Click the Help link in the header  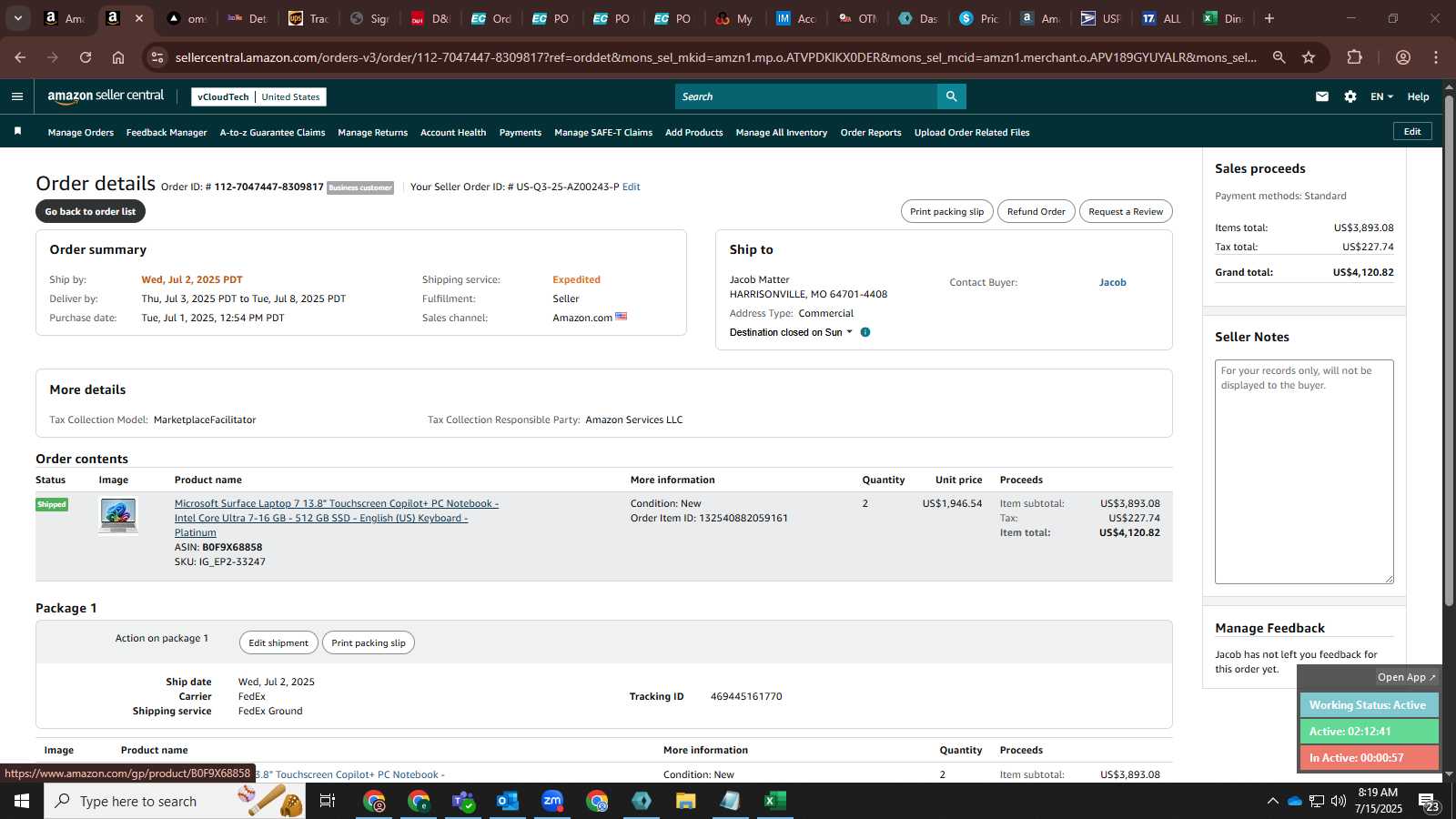point(1418,96)
